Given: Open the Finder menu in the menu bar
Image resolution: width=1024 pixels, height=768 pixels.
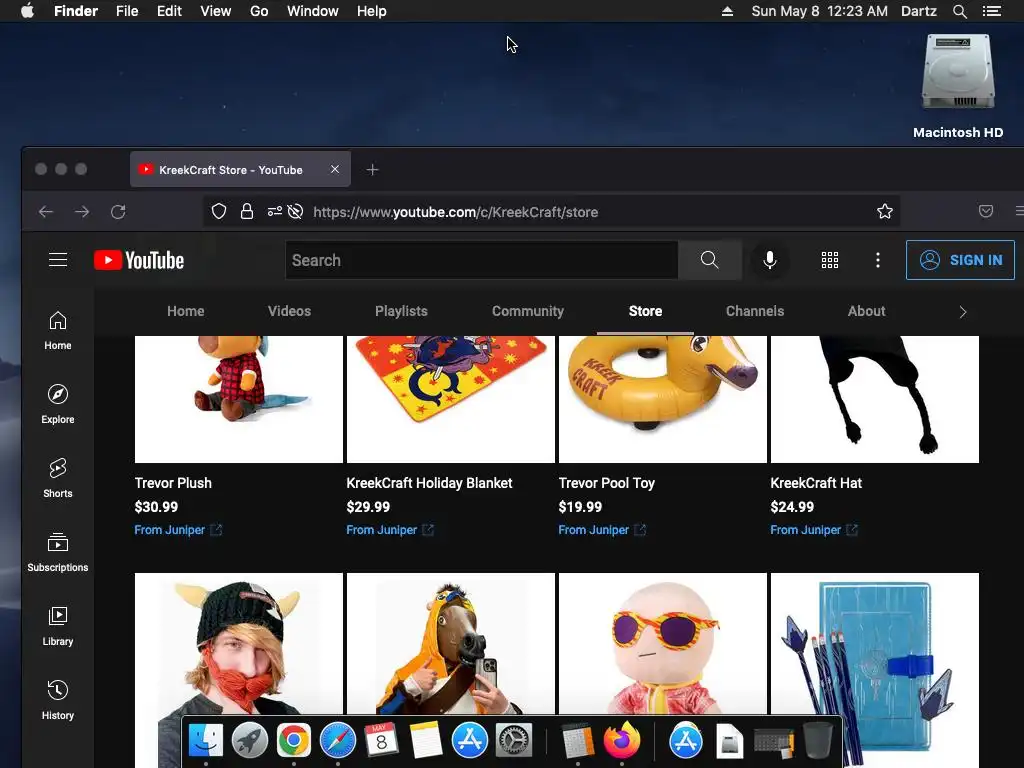Looking at the screenshot, I should (x=76, y=11).
